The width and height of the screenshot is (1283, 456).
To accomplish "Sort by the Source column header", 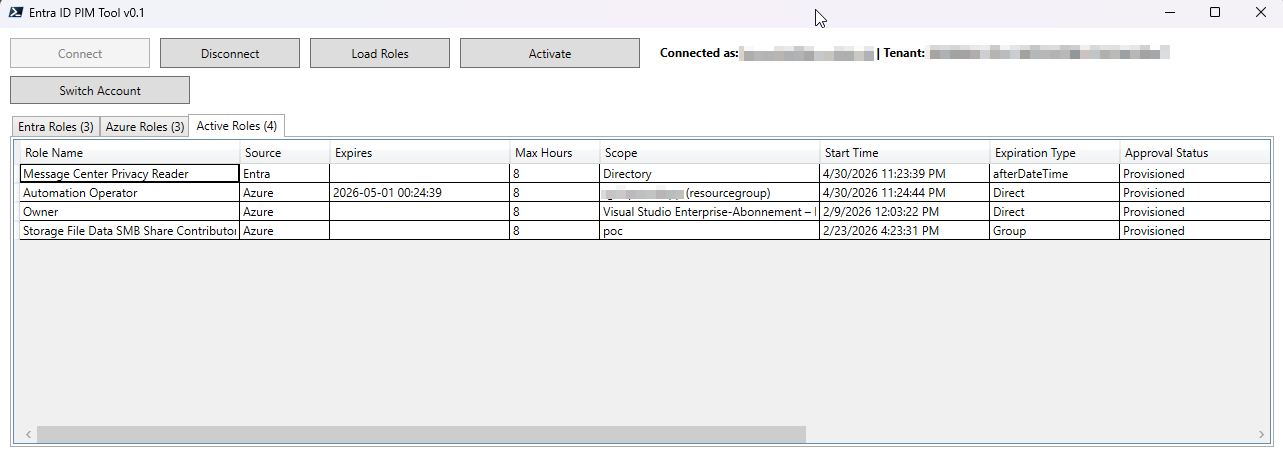I will 285,153.
